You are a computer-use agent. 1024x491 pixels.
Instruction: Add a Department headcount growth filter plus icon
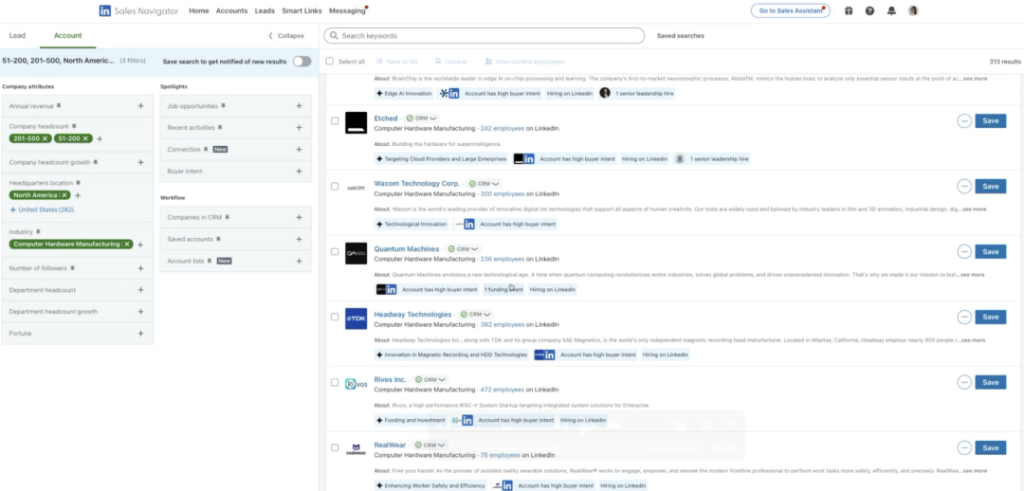pyautogui.click(x=140, y=311)
